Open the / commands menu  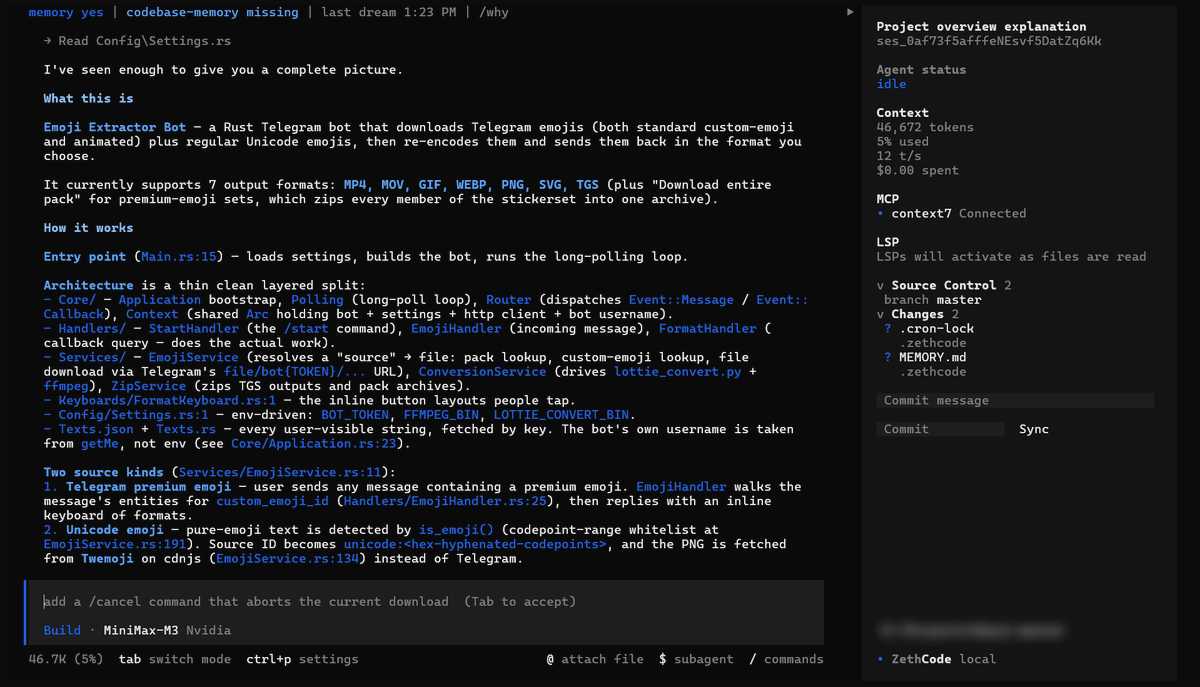tap(786, 659)
